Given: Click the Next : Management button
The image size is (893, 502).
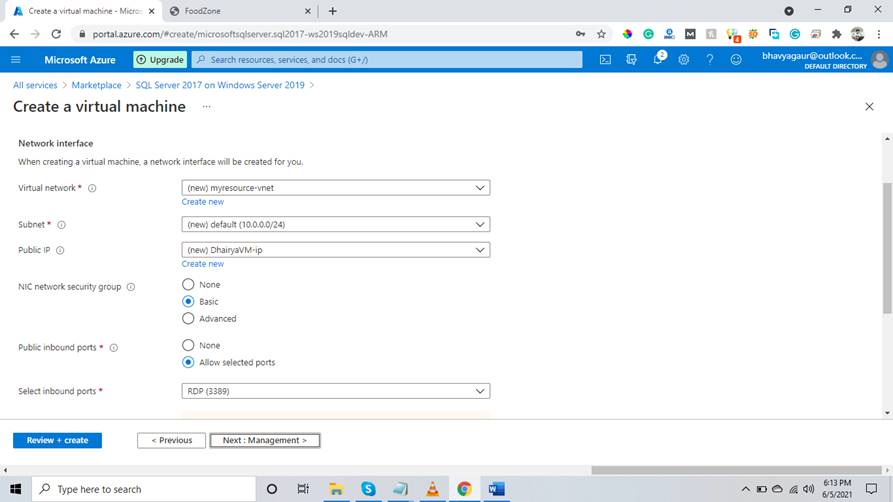Looking at the screenshot, I should pos(265,440).
